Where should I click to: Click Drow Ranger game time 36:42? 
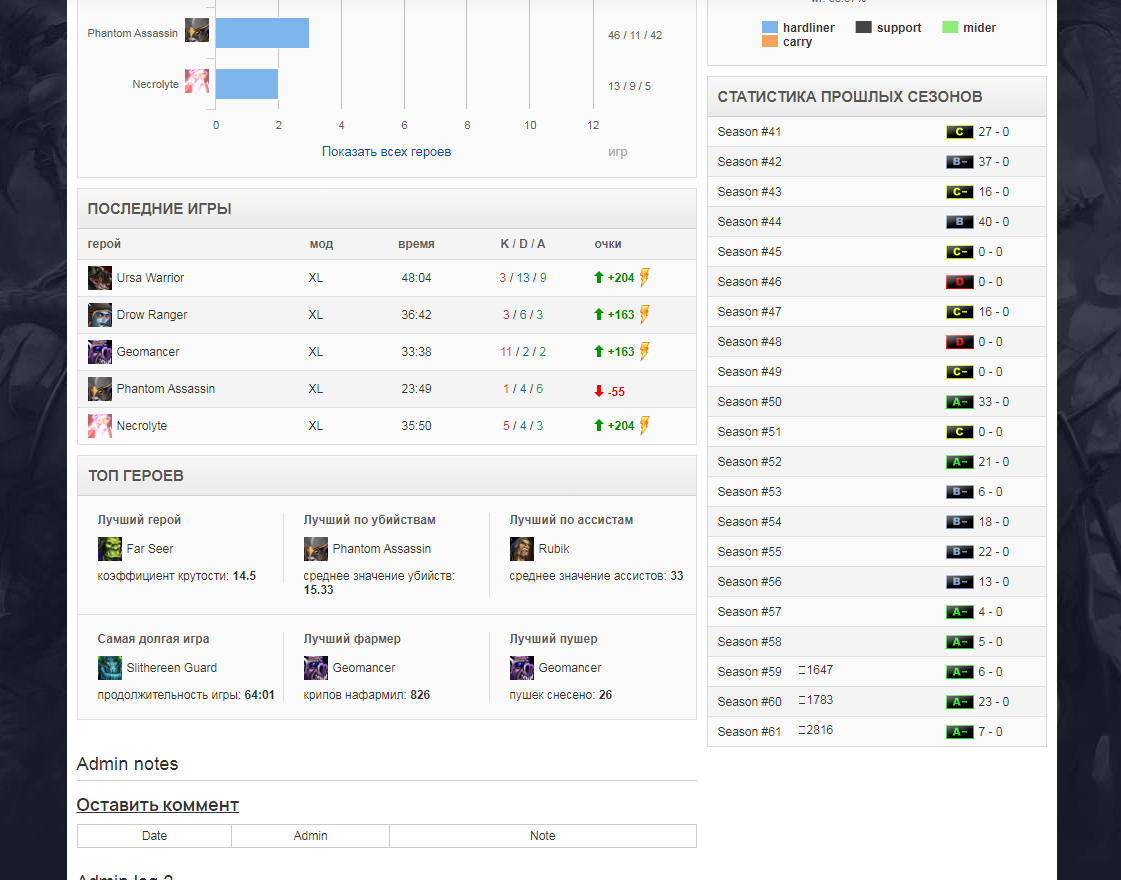416,315
